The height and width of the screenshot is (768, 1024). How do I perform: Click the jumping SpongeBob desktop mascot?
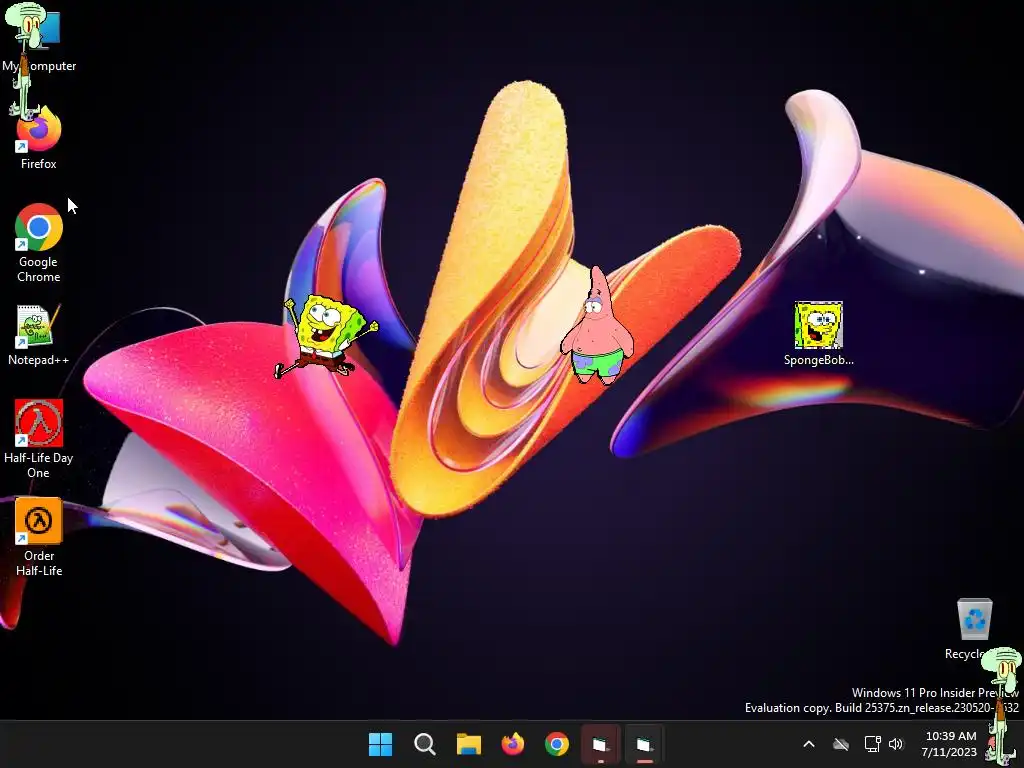tap(326, 337)
